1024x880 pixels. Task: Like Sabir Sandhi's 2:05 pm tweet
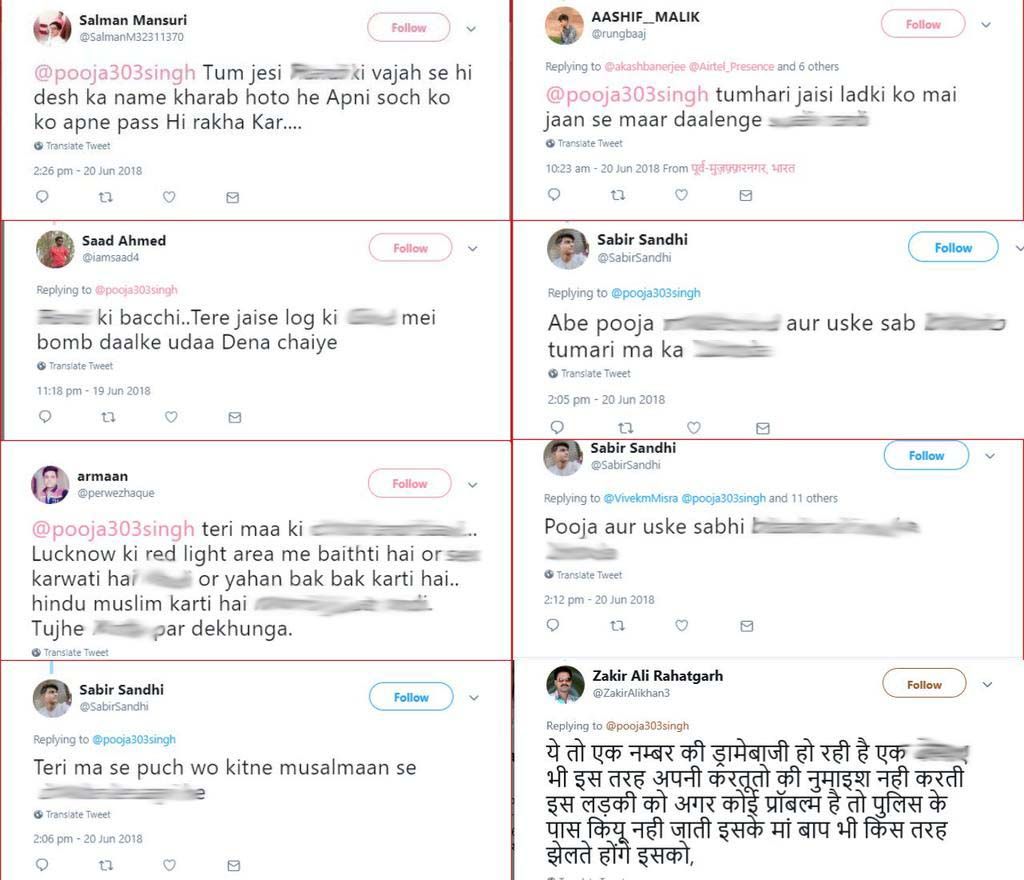click(x=696, y=428)
